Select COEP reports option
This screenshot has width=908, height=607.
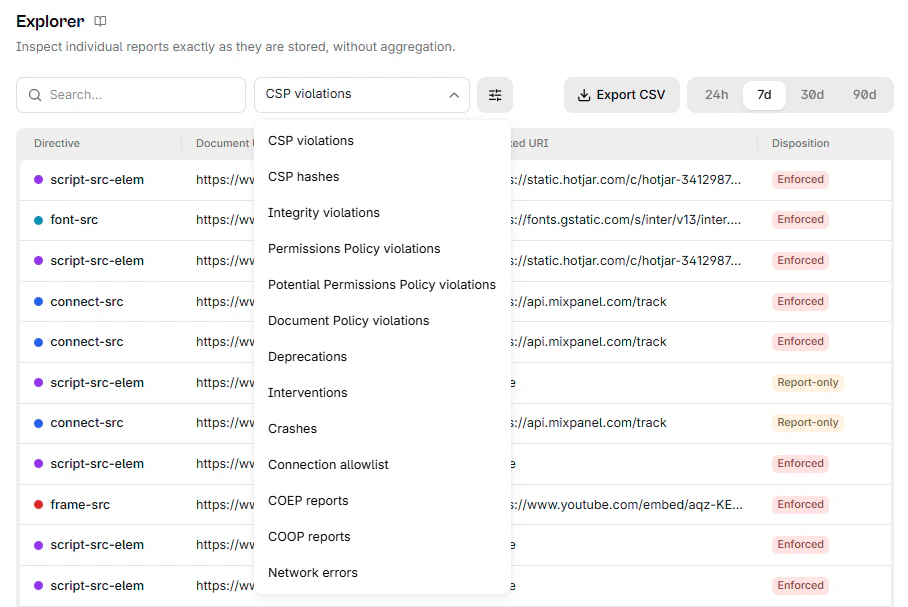[x=382, y=500]
